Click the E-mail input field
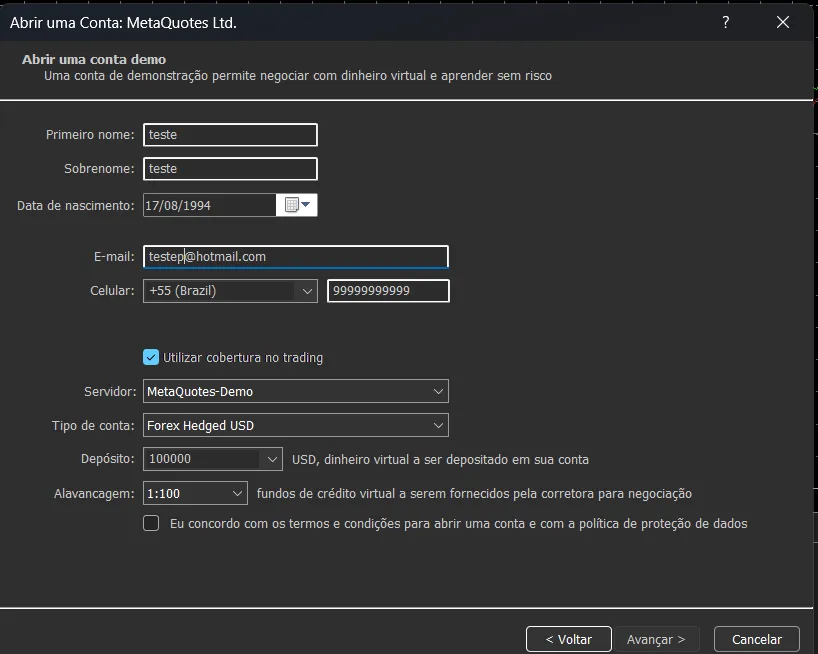Viewport: 818px width, 654px height. (x=296, y=257)
